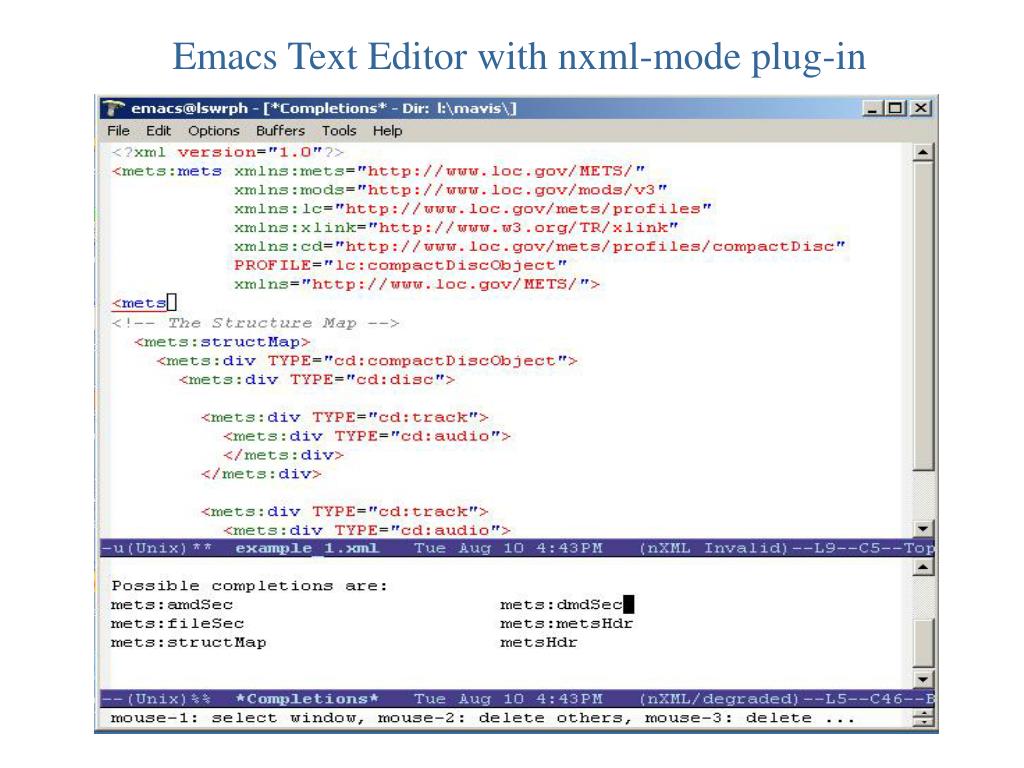Click the PROFILE="lc:compactDiscObject" attribute
Screen dimensions: 1024x768
point(400,265)
